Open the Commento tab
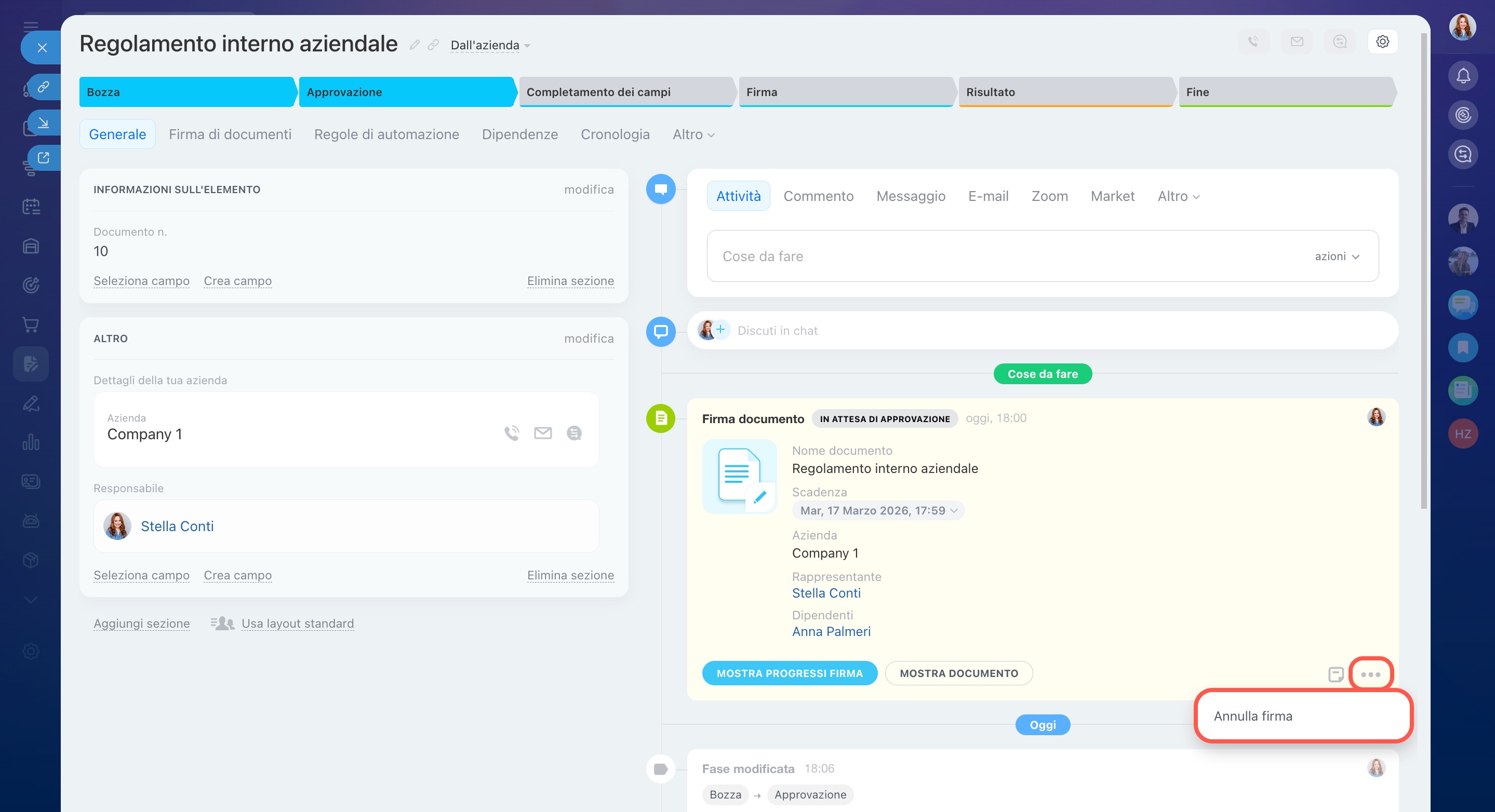The height and width of the screenshot is (812, 1495). (818, 196)
